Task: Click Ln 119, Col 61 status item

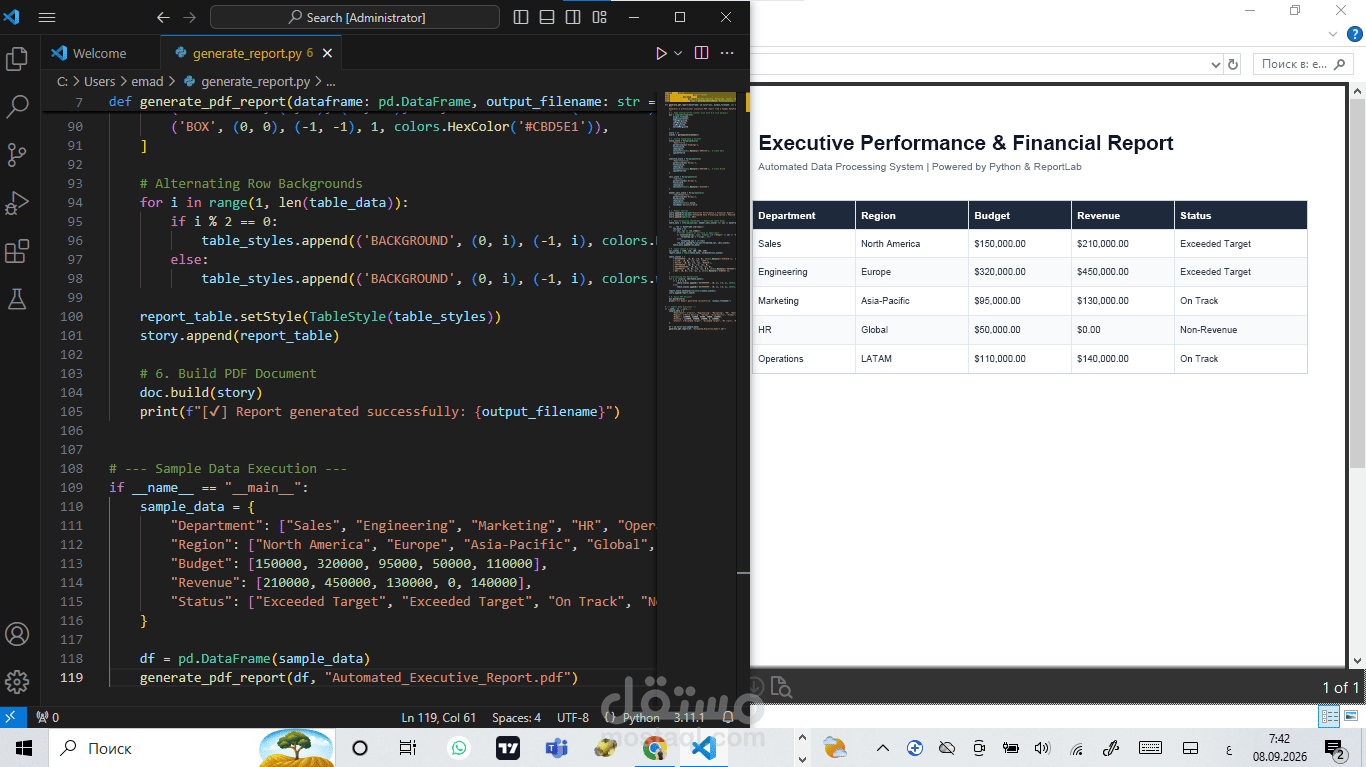Action: point(438,717)
